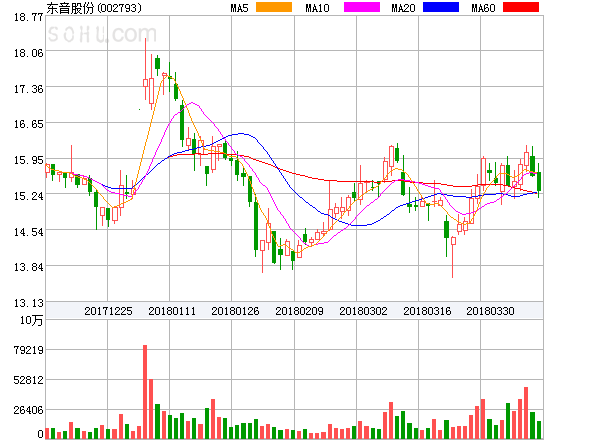Click the MA10 legend label
Viewport: 600px width, 440px height.
(x=317, y=8)
